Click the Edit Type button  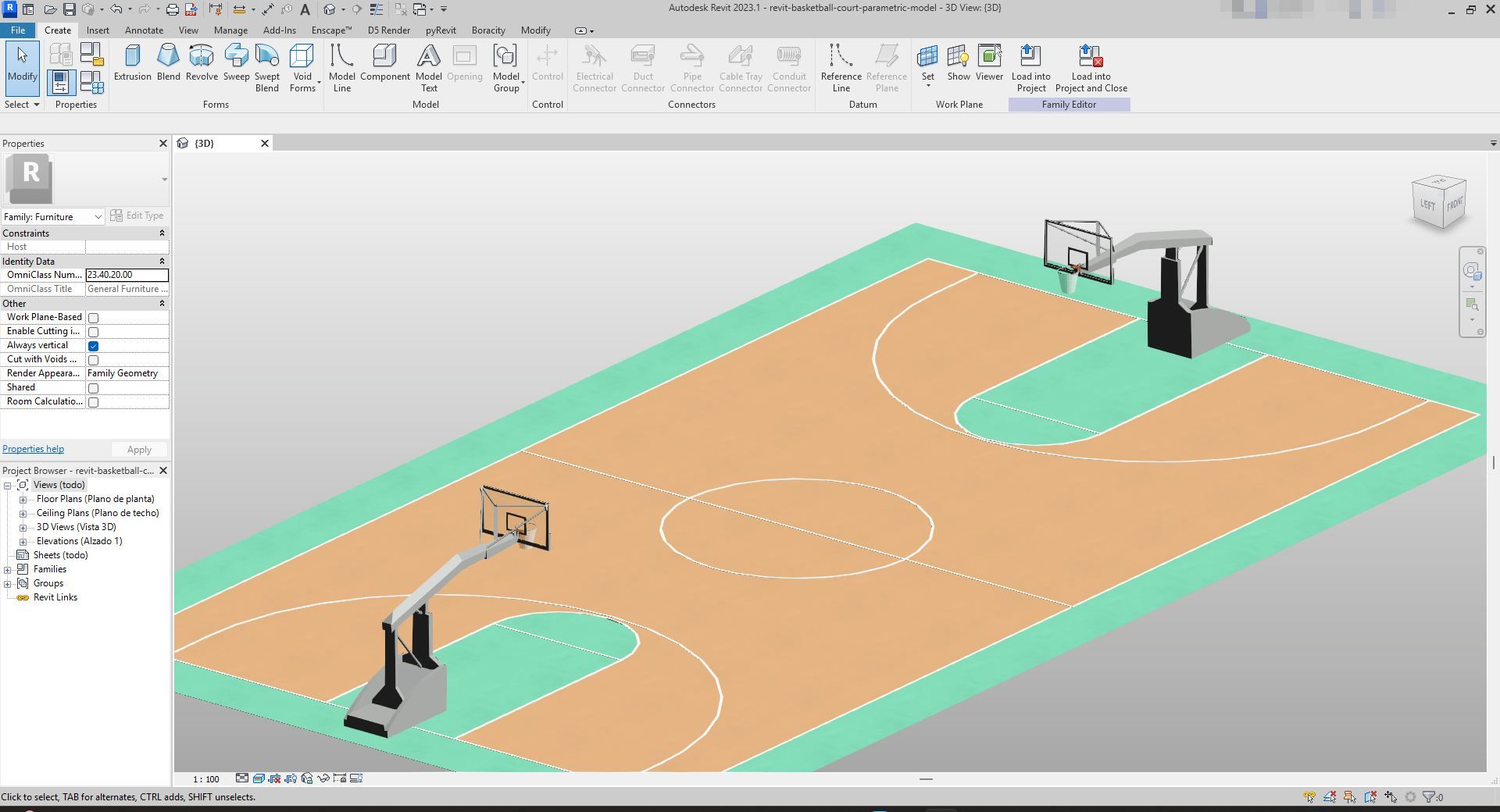137,215
